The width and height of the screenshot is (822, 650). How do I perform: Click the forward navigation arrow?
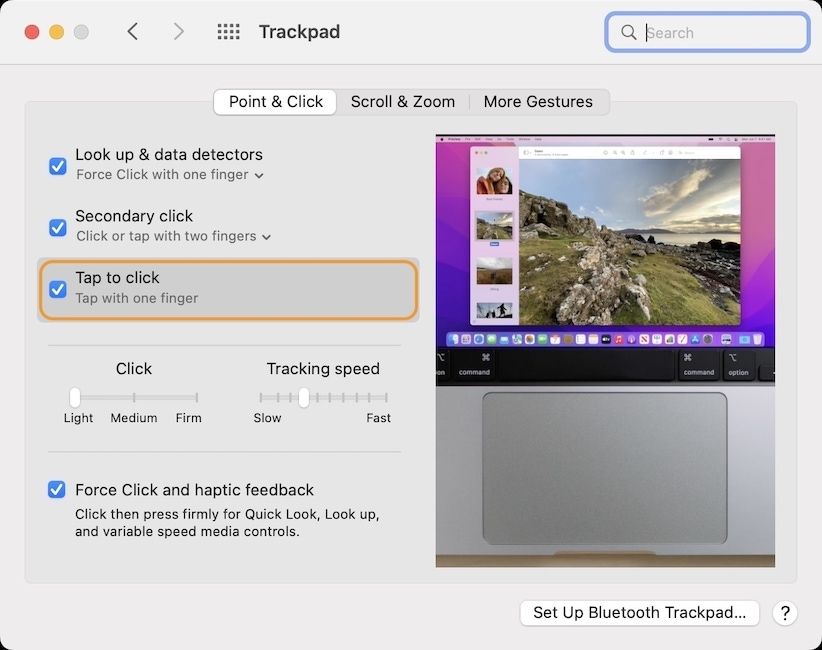[179, 32]
